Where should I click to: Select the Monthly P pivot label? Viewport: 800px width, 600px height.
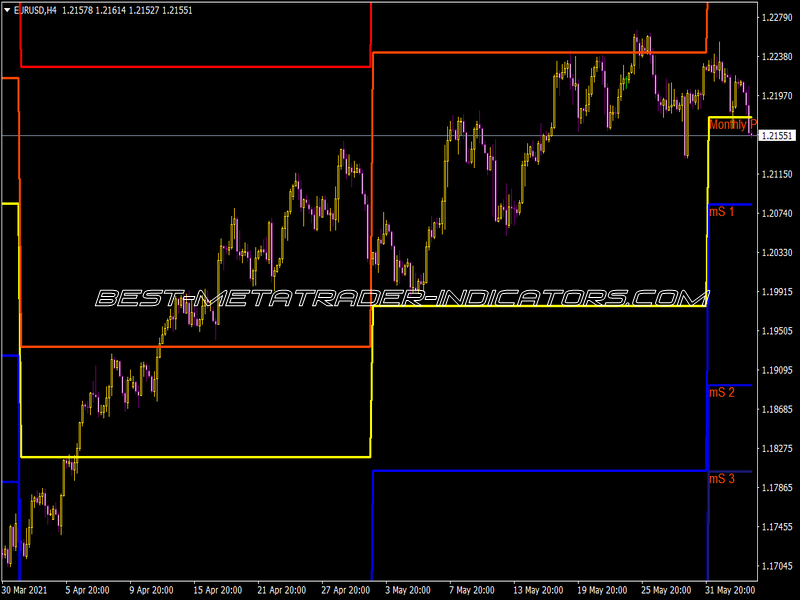733,124
